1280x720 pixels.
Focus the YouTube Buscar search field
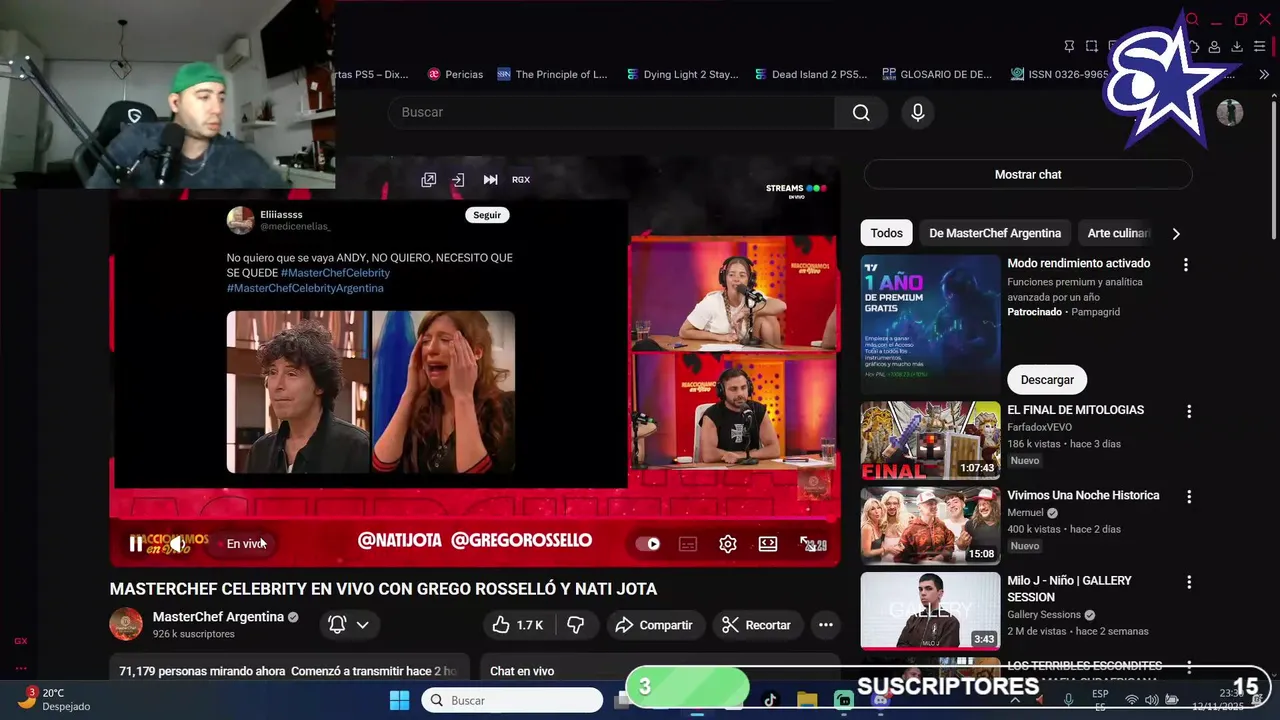click(x=612, y=113)
